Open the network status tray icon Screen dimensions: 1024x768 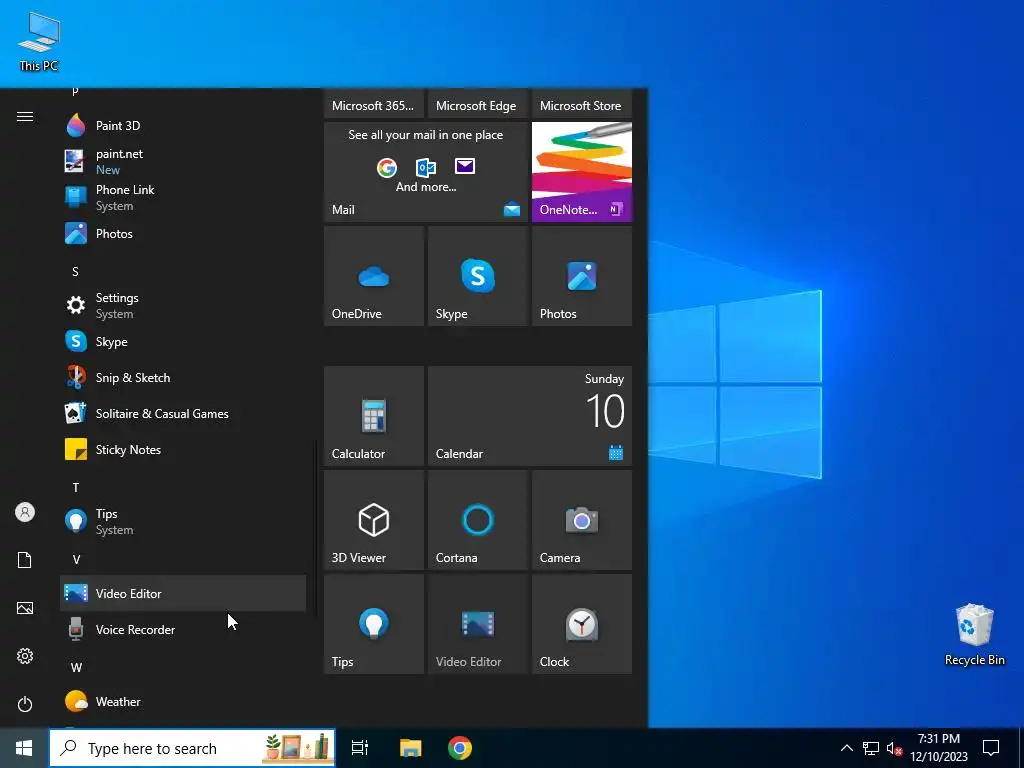[871, 748]
